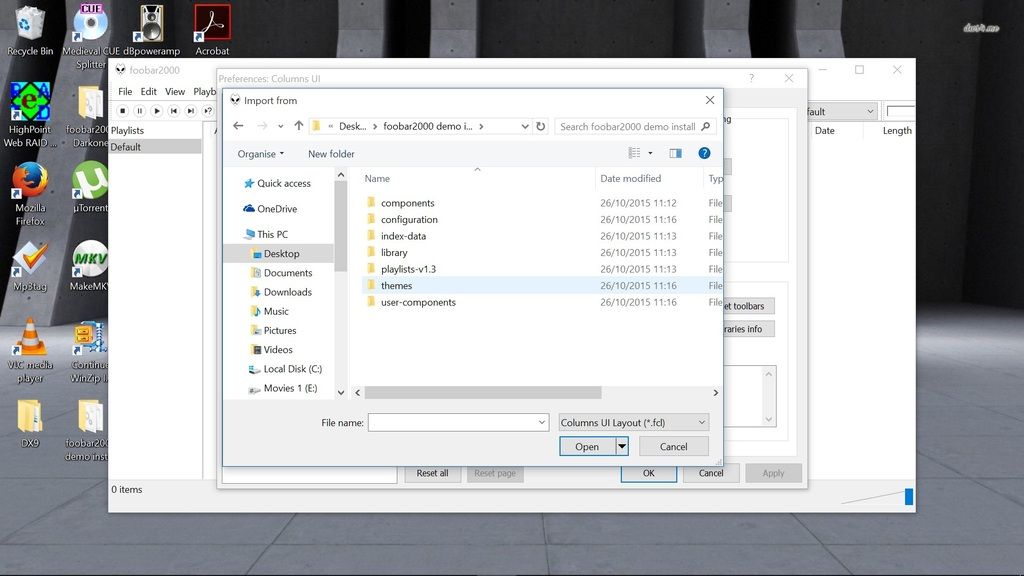Click the search magnifier icon

click(x=705, y=126)
